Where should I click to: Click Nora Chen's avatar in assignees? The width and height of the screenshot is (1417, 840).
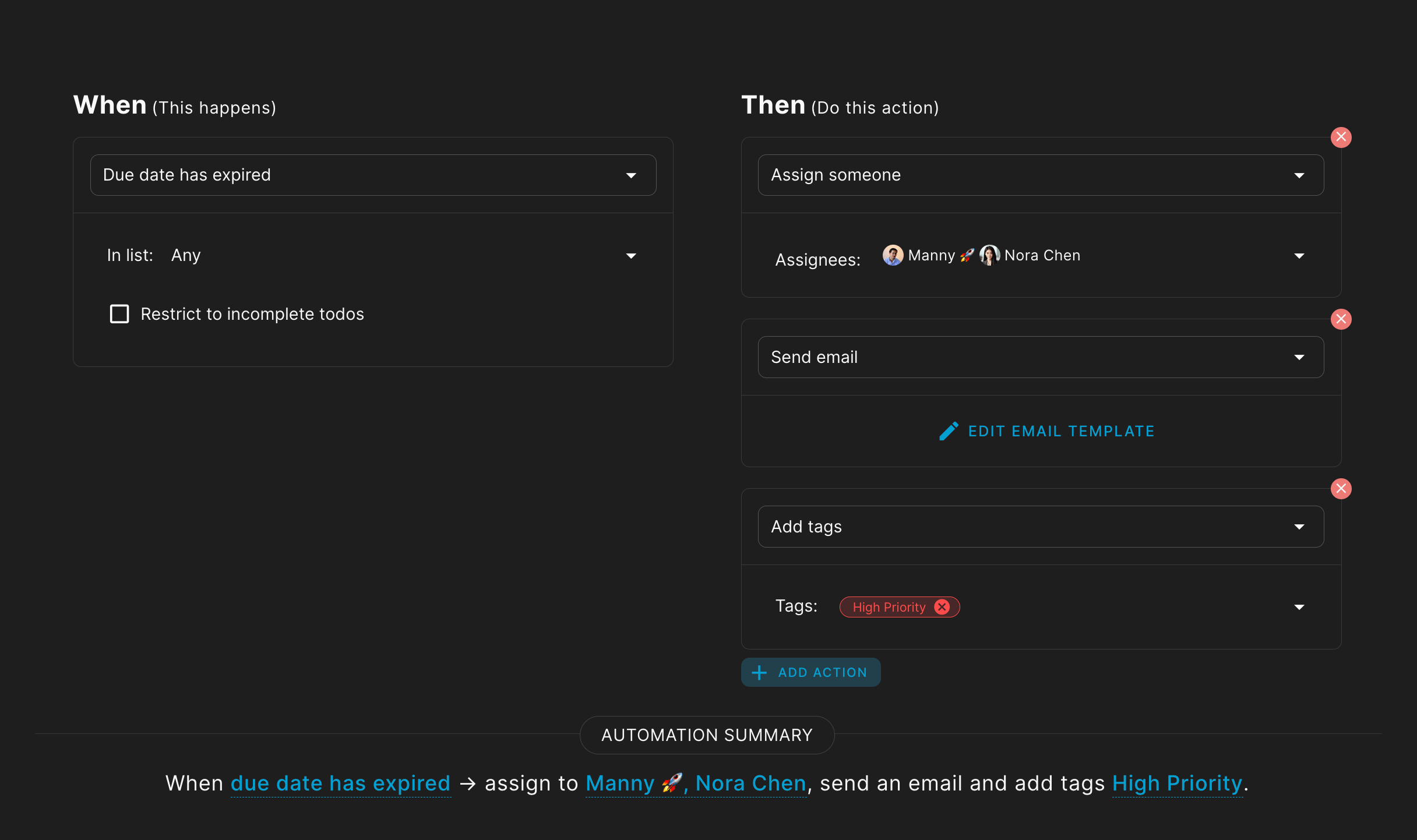989,255
